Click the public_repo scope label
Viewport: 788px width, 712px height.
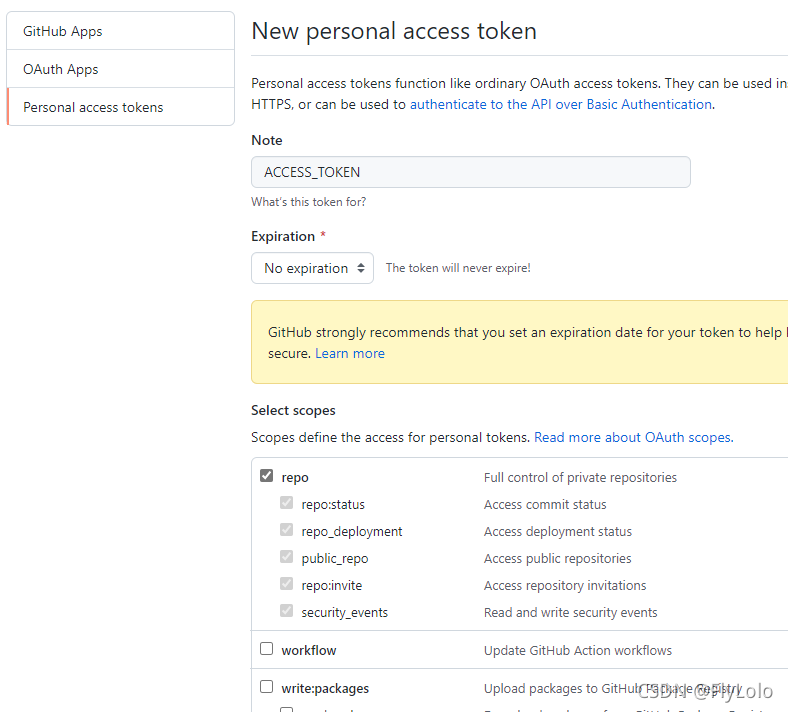[x=335, y=558]
